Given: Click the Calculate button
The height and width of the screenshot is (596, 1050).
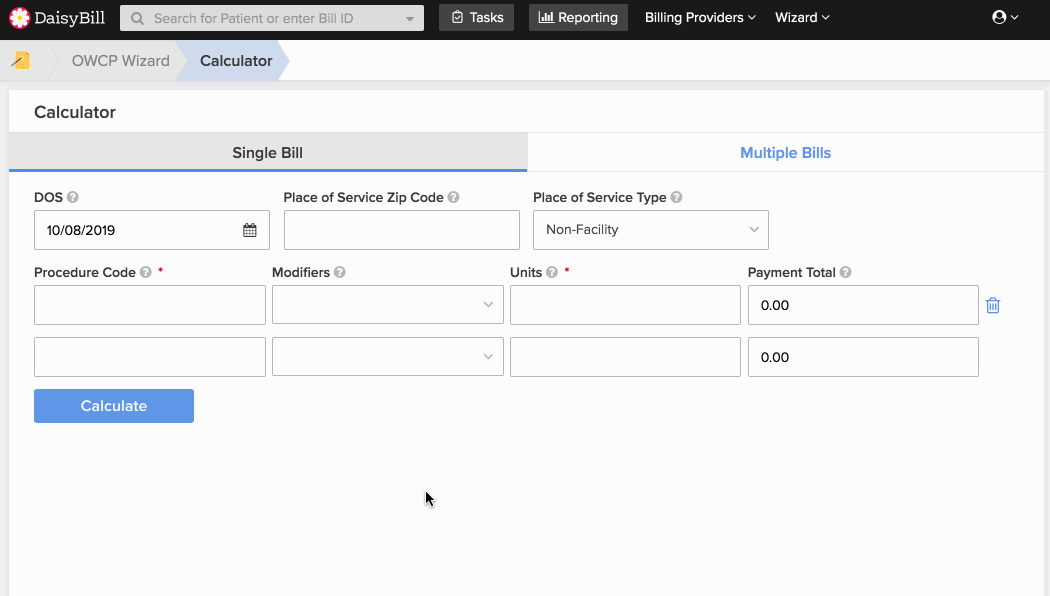Looking at the screenshot, I should tap(114, 406).
